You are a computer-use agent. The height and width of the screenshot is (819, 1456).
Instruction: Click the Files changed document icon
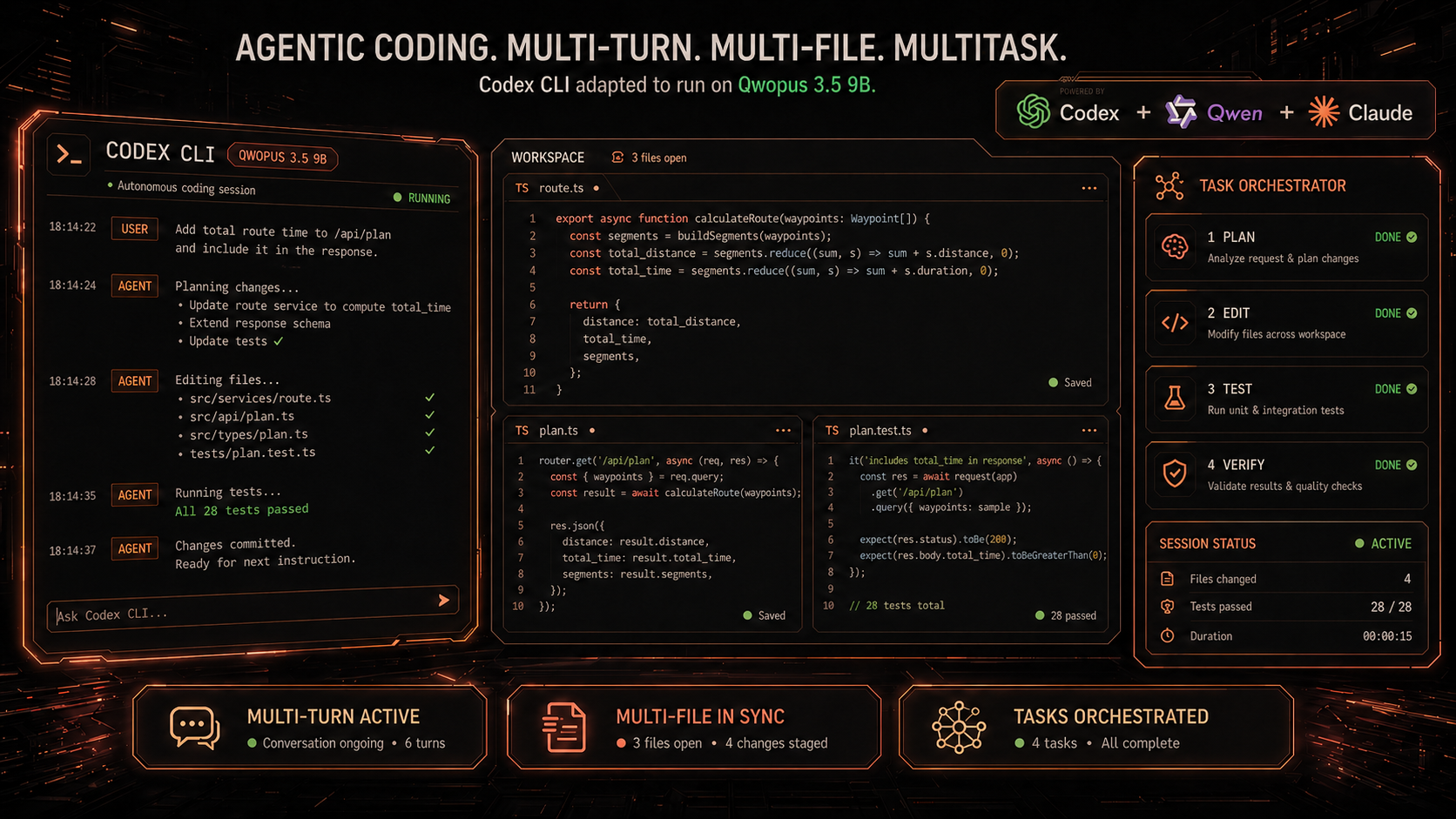(x=1167, y=579)
